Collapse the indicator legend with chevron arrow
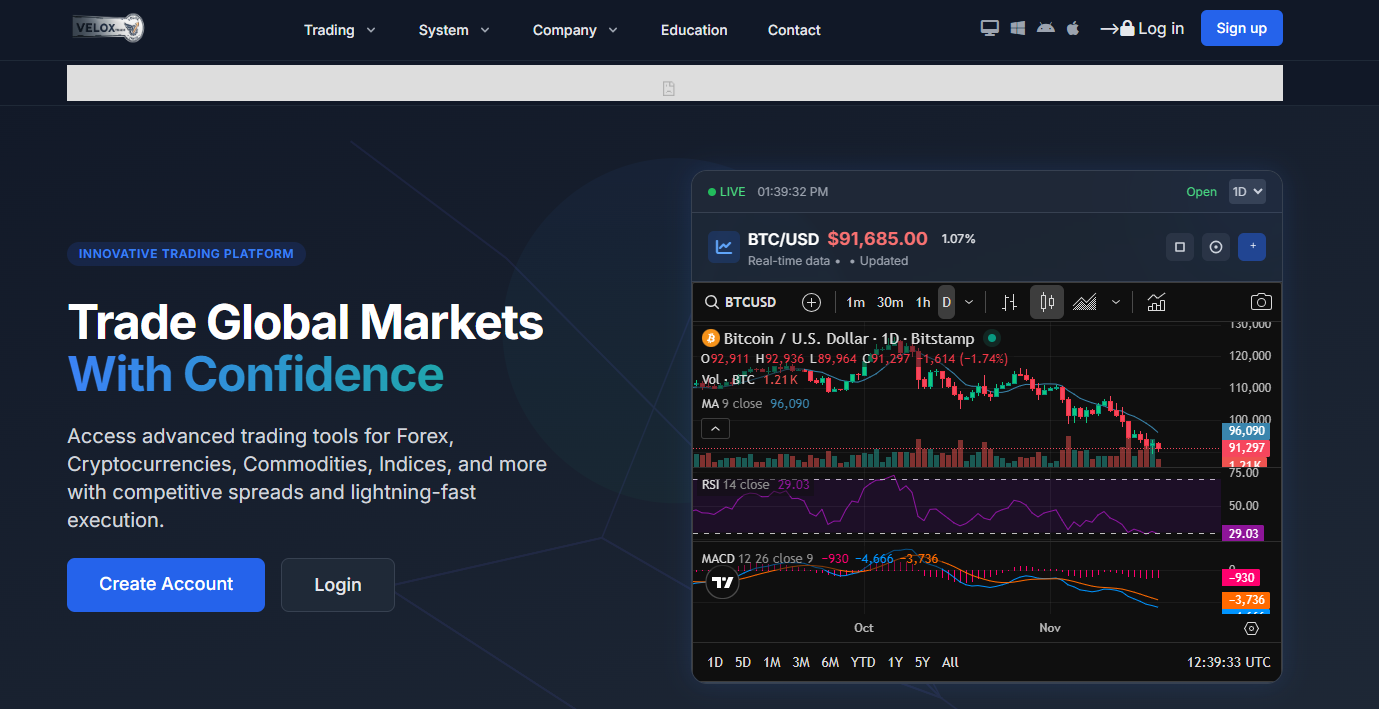The height and width of the screenshot is (709, 1379). 715,429
